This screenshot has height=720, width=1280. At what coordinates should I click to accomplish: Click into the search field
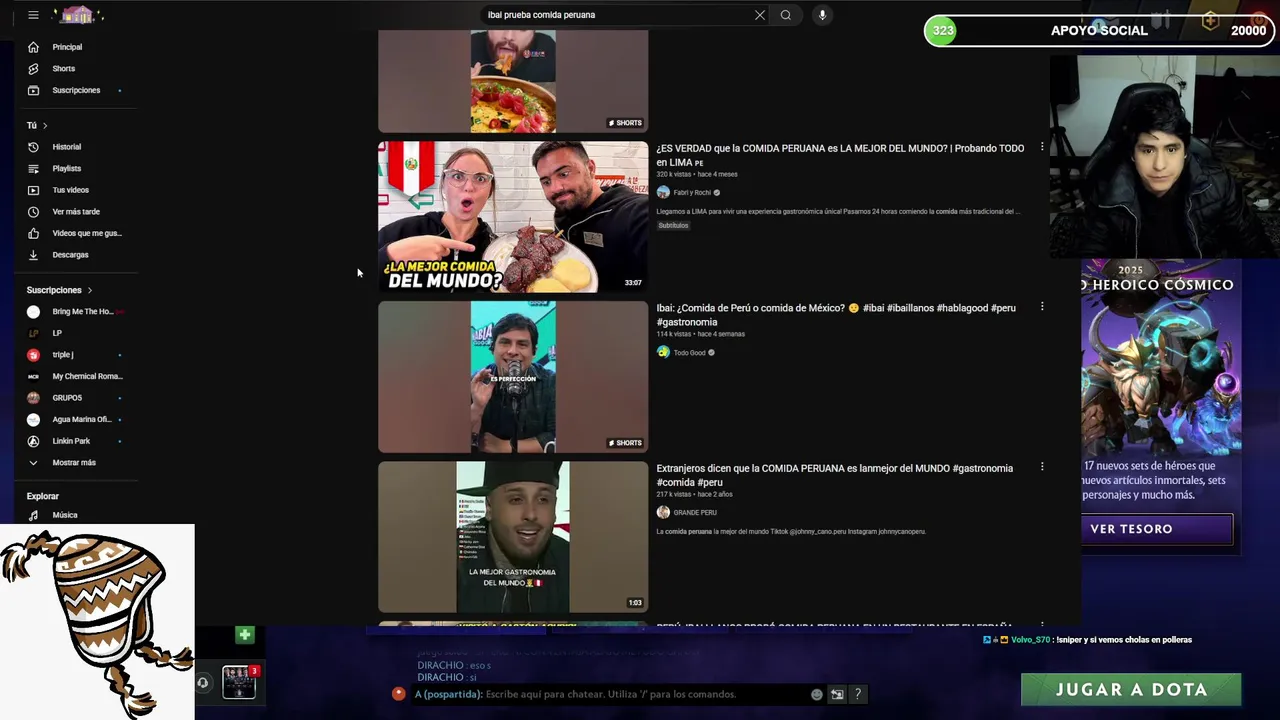(615, 15)
